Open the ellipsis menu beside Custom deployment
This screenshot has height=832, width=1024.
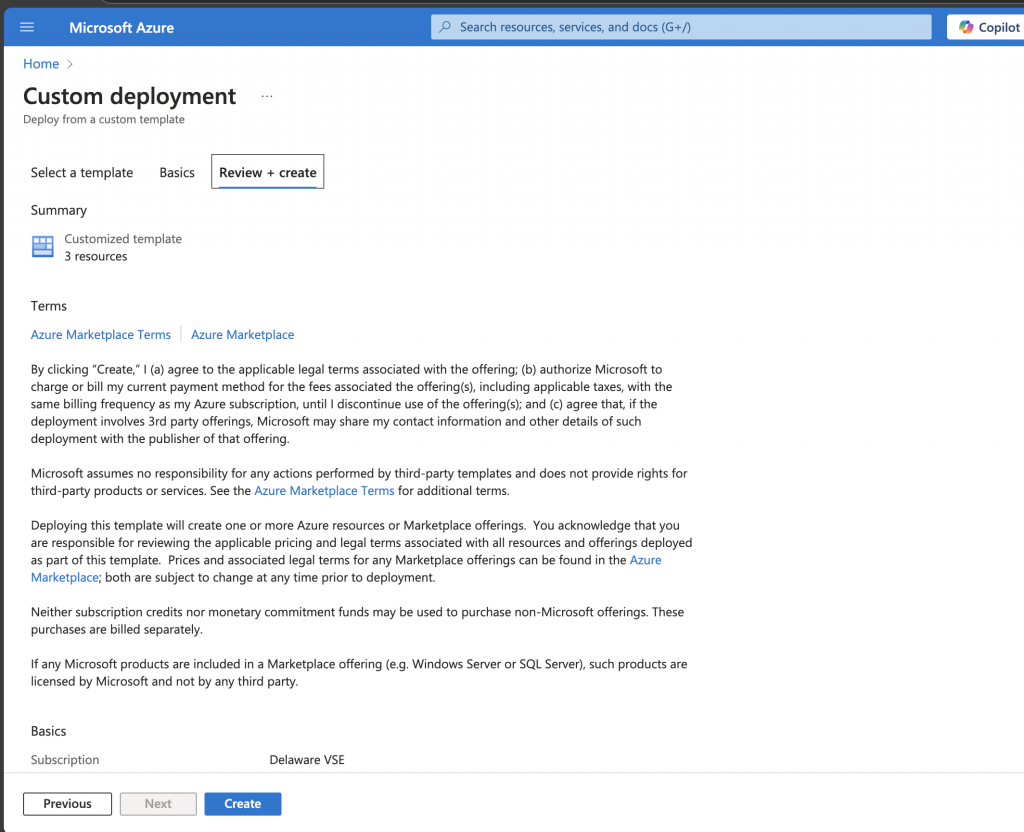tap(266, 97)
